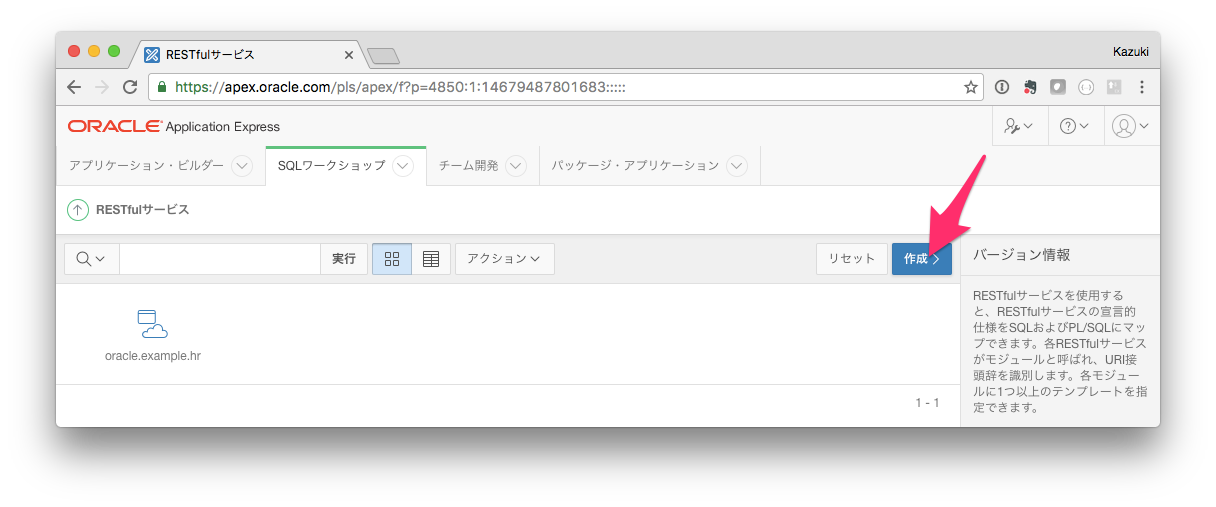The image size is (1216, 507).
Task: Expand the SQLワークショップ dropdown arrow
Action: (x=403, y=166)
